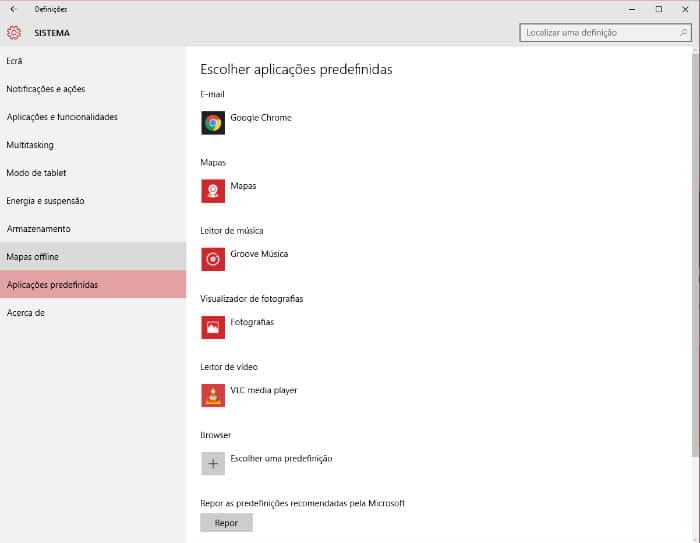Click the Leitor de música label
The image size is (700, 543).
coord(232,231)
